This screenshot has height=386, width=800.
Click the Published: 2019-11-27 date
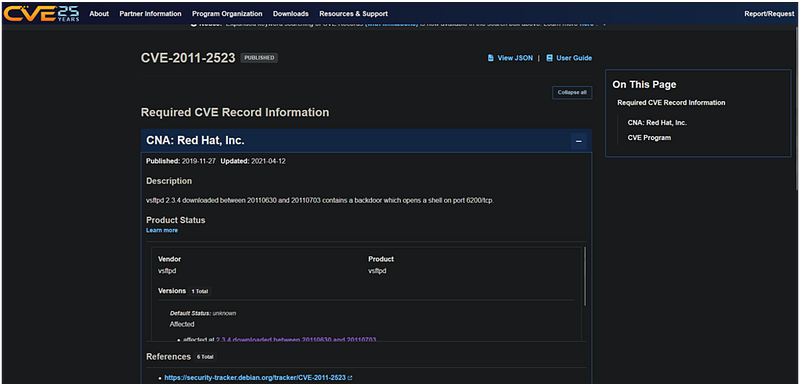[181, 161]
